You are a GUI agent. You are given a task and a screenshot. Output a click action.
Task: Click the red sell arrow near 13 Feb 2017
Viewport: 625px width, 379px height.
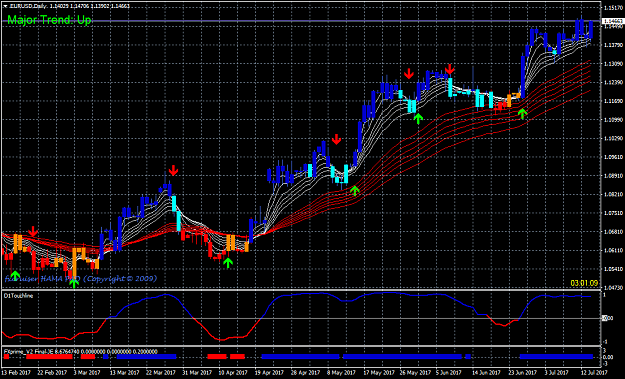[33, 231]
